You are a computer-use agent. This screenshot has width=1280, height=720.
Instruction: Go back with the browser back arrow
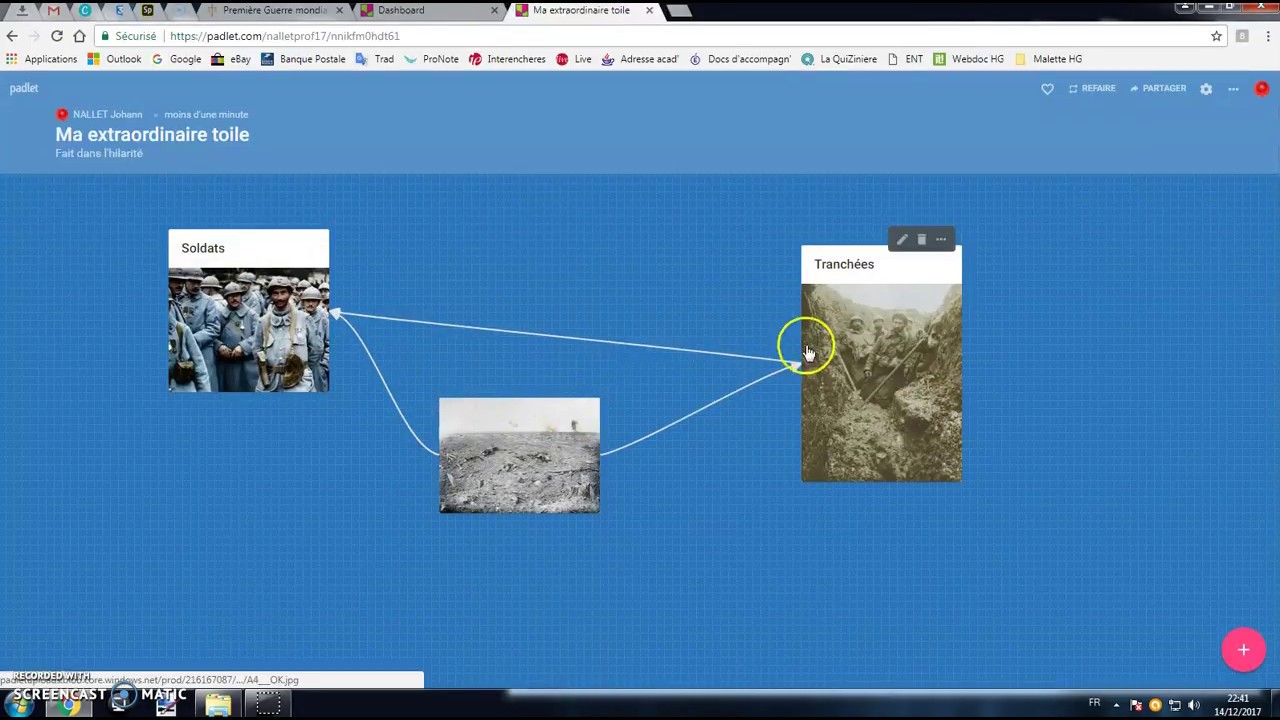12,36
